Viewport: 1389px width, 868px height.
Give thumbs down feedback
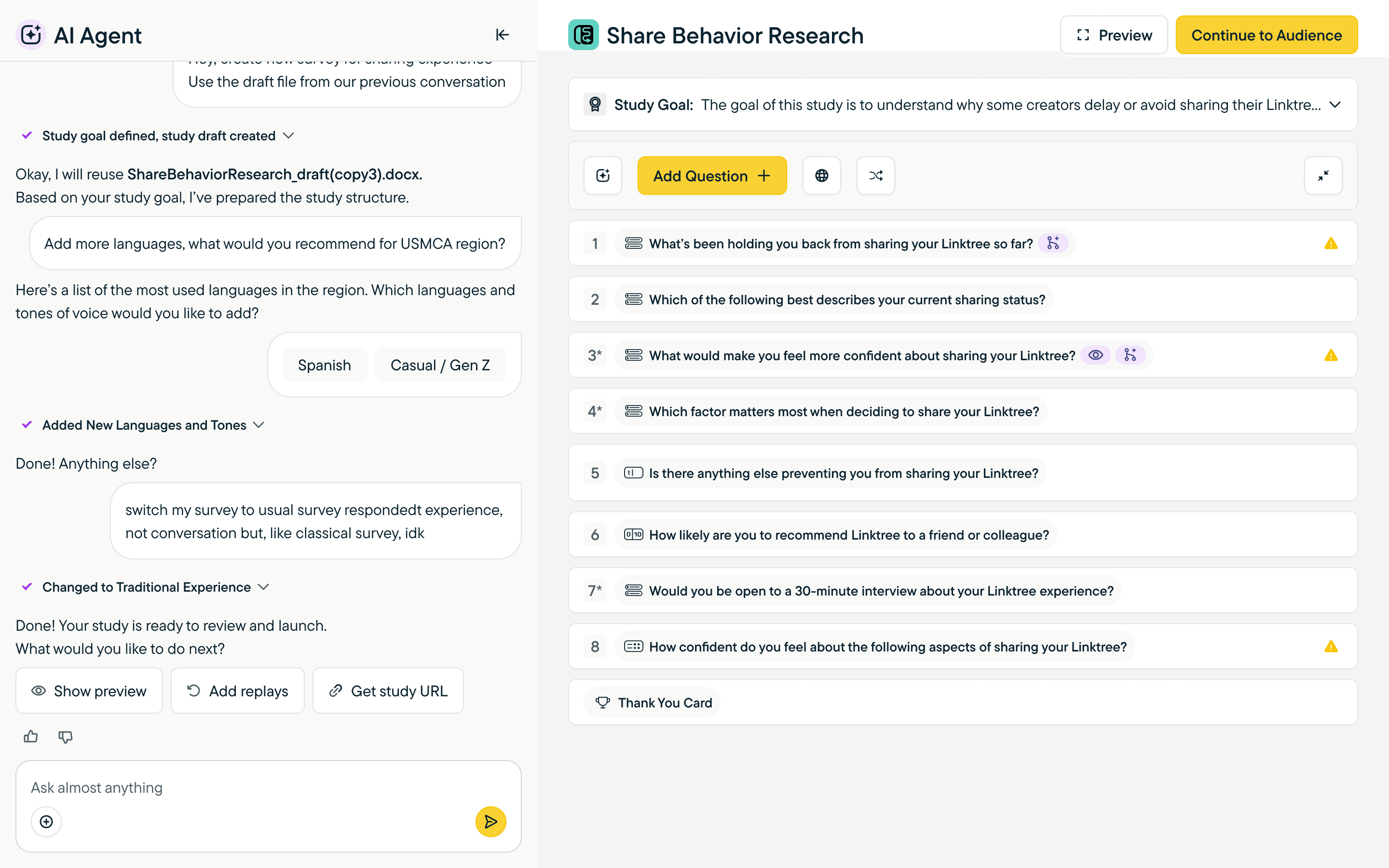[66, 736]
